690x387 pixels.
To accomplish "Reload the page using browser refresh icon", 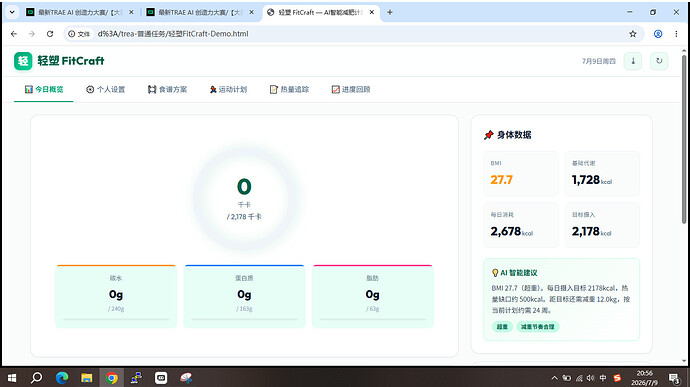I will pos(50,34).
